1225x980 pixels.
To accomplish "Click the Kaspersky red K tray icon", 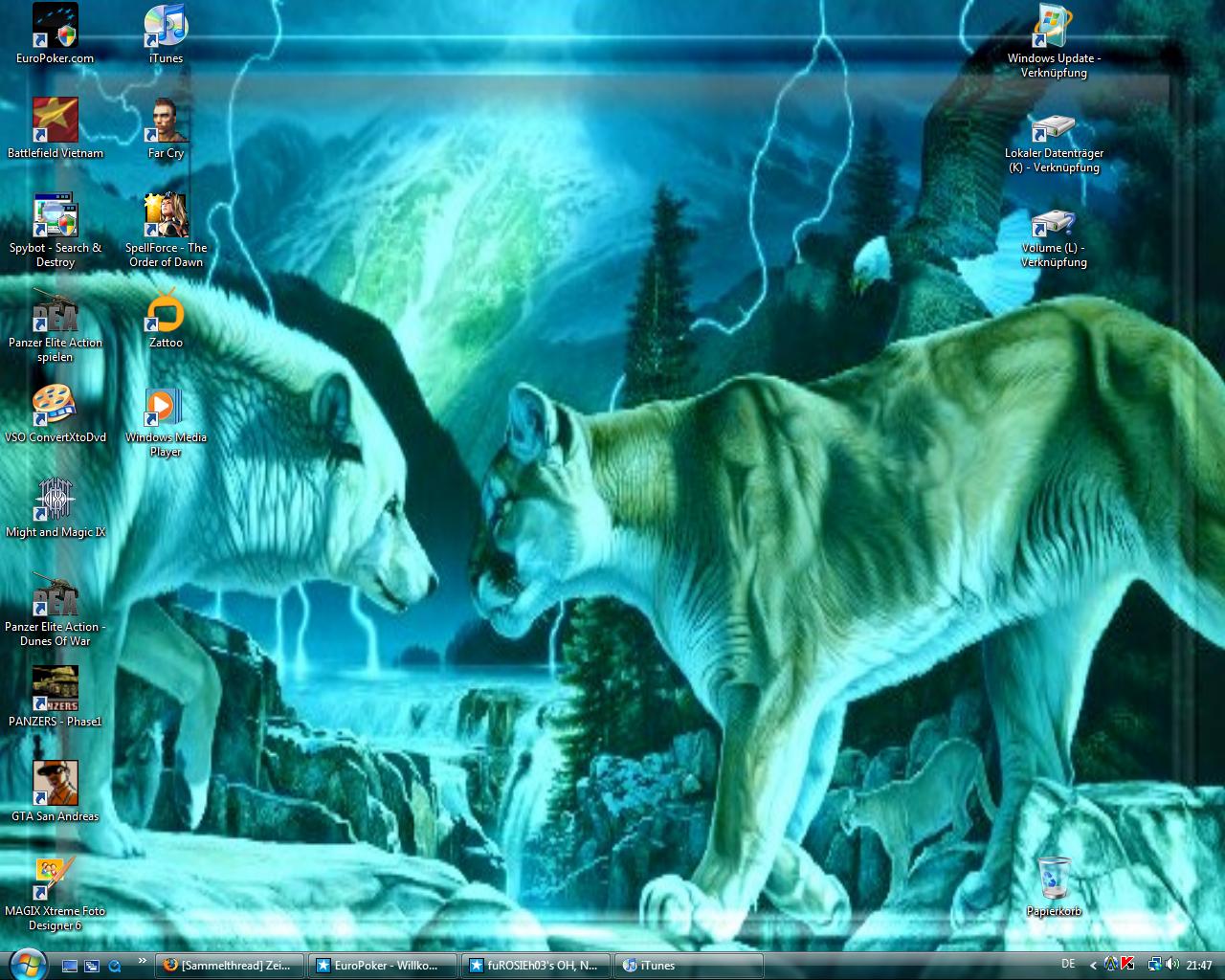I will [1127, 965].
